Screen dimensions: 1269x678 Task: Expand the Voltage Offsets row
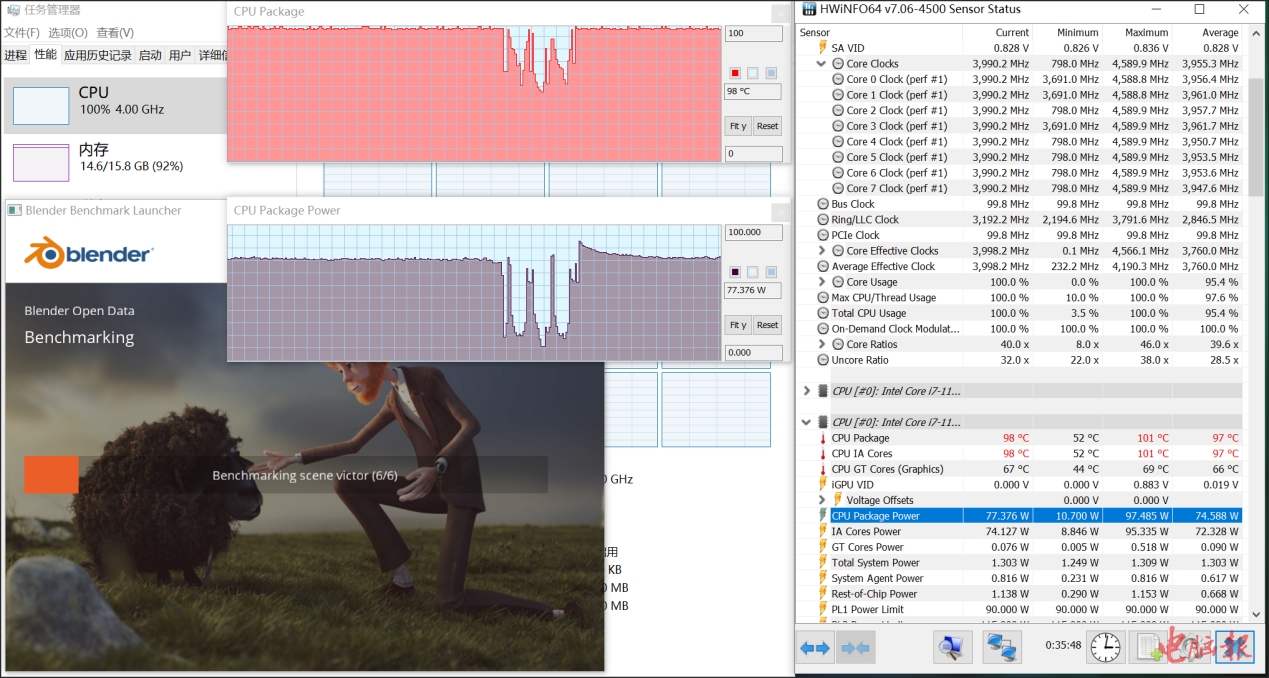coord(822,500)
